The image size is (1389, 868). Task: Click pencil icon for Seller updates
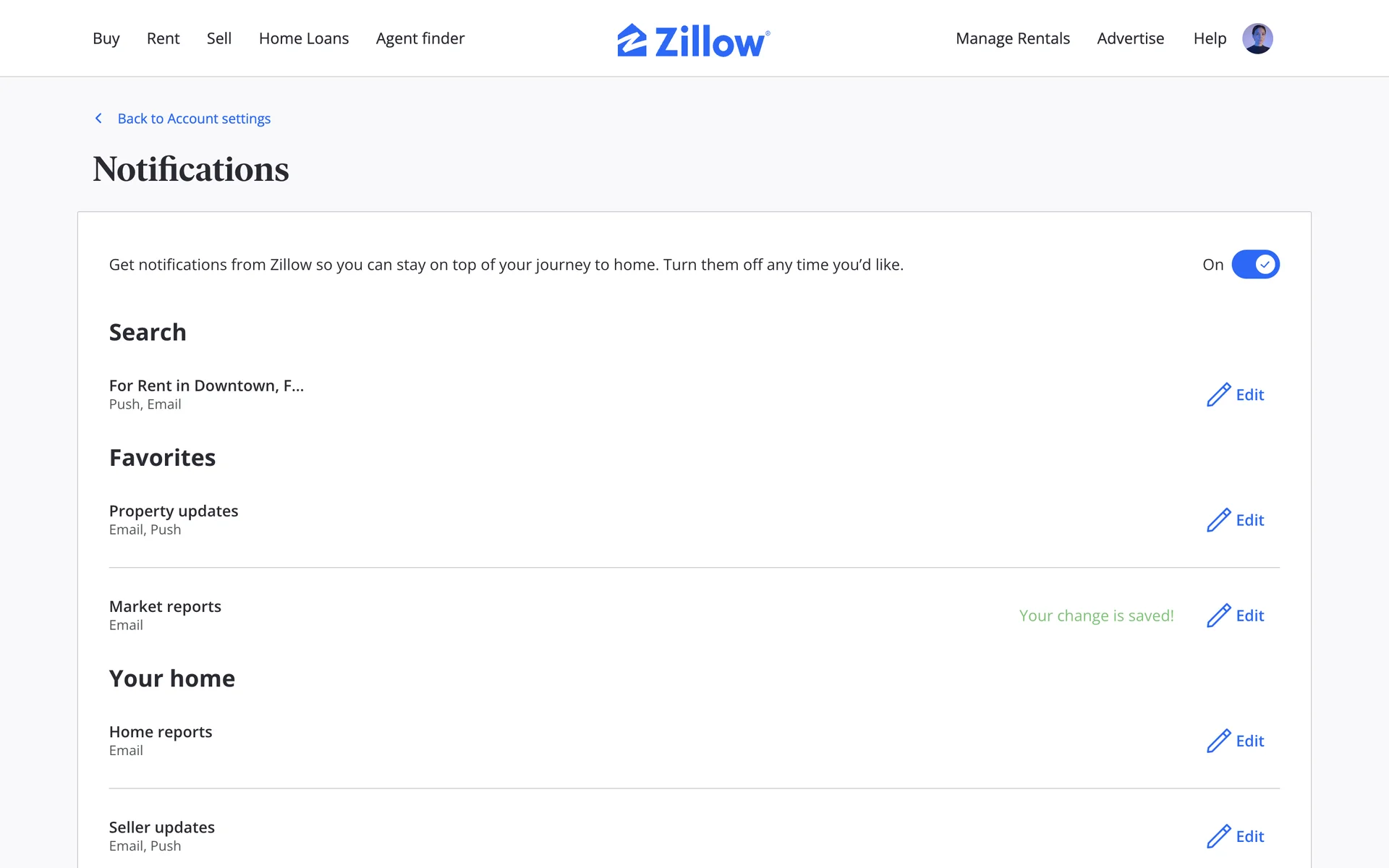(1218, 836)
